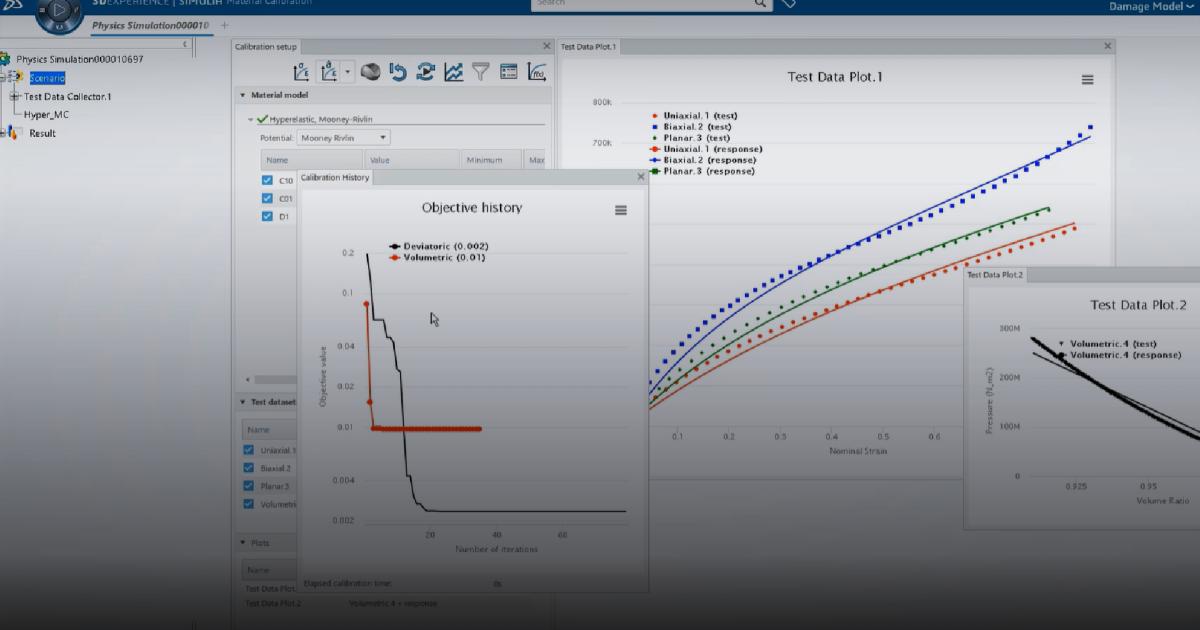1200x630 pixels.
Task: Open the Potential dropdown showing Mooney Rivlin
Action: pos(342,137)
